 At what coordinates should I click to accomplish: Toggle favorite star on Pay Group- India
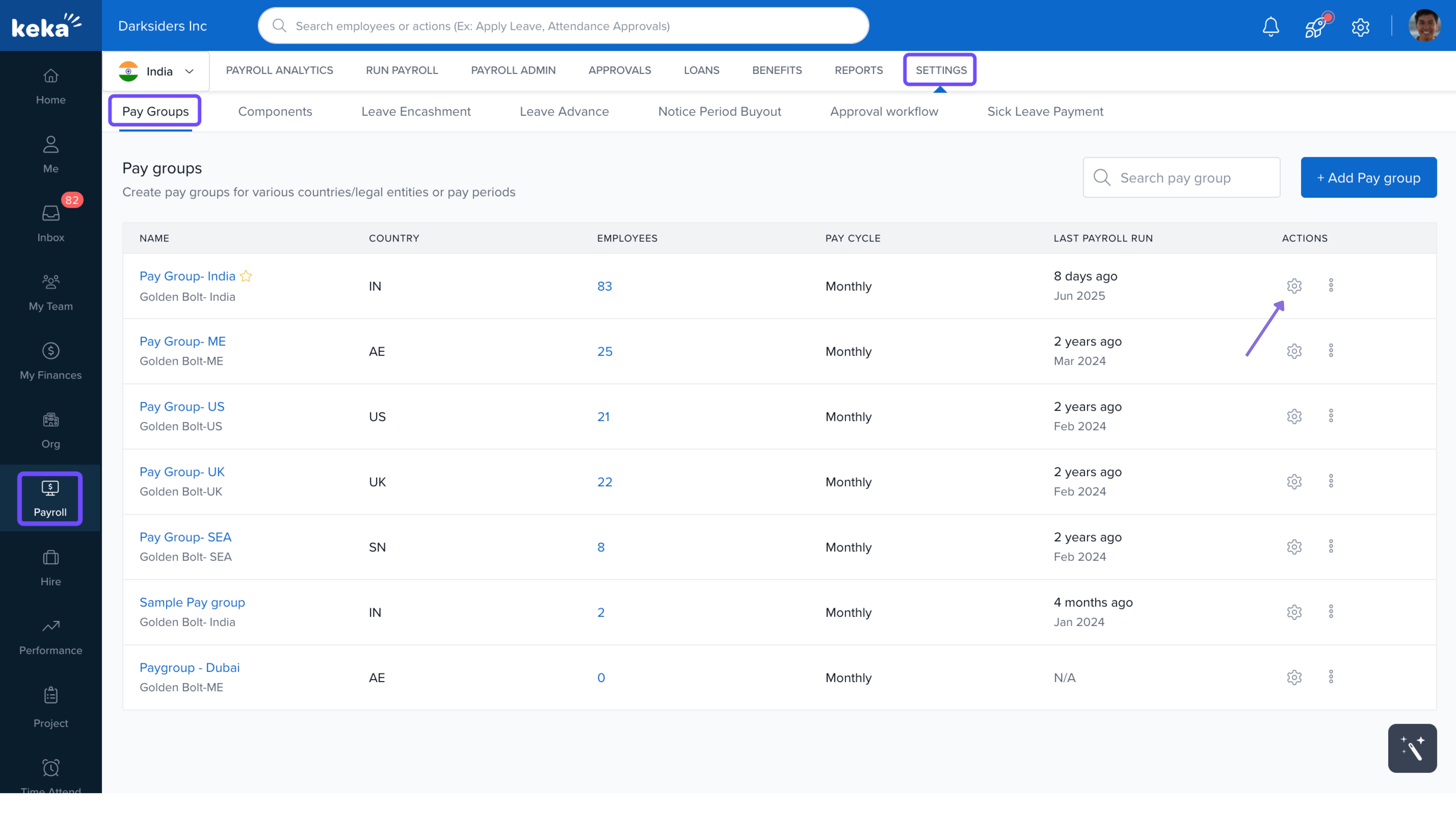click(246, 276)
